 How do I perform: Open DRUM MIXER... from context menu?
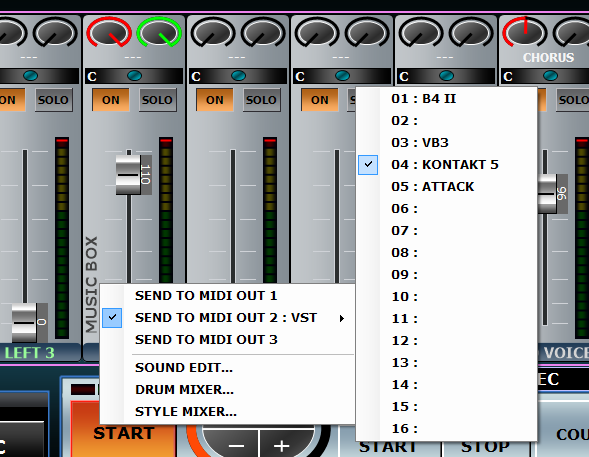tap(227, 389)
